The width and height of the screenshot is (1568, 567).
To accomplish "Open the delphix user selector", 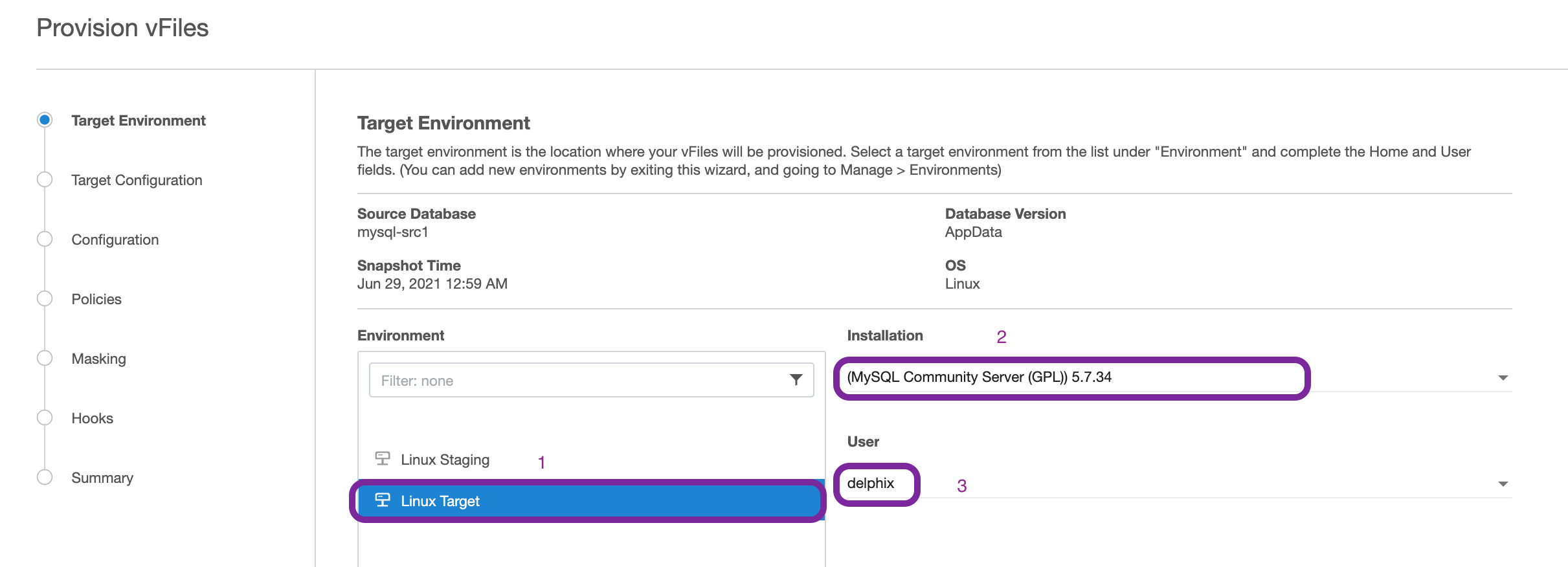I will pyautogui.click(x=871, y=484).
